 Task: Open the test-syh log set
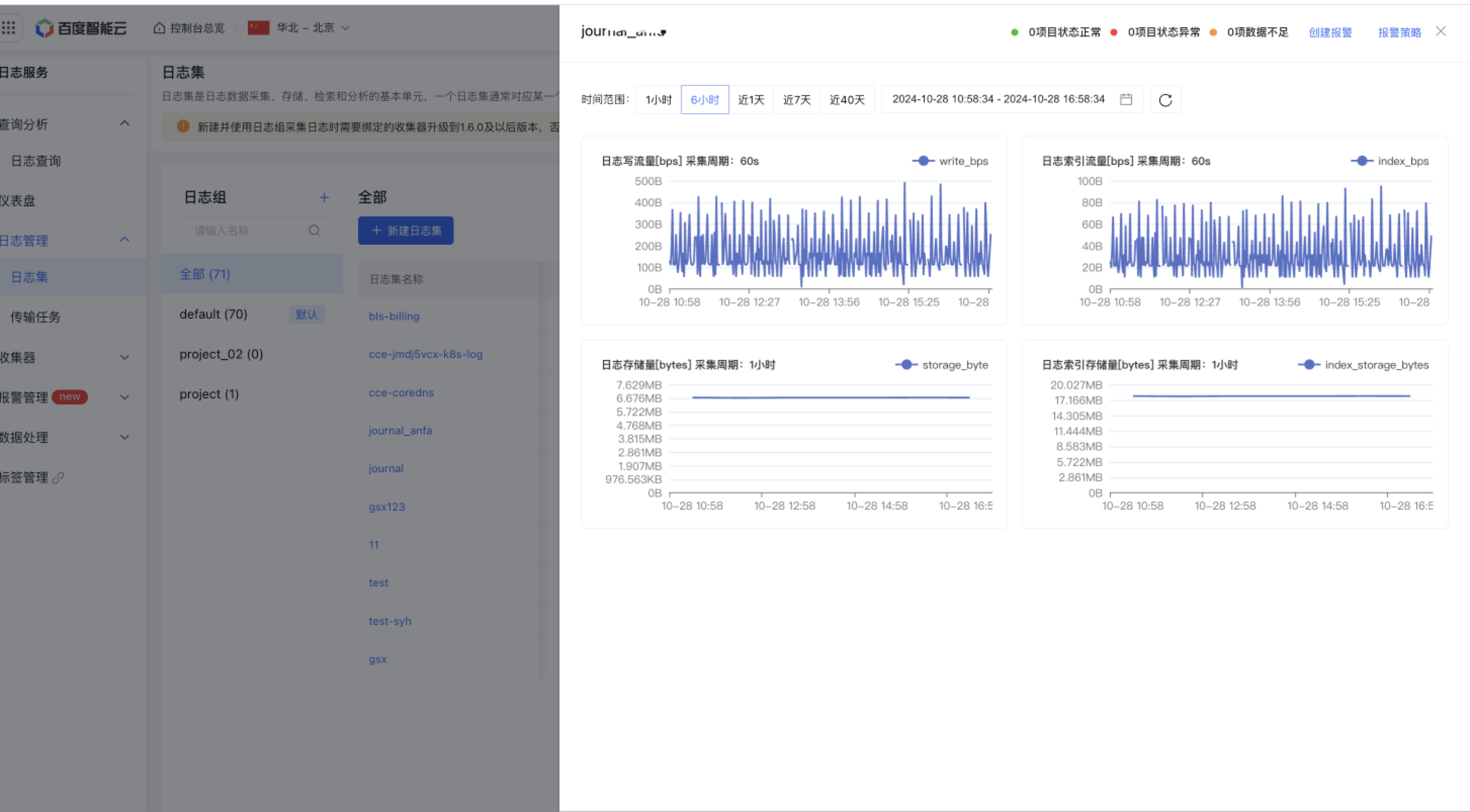390,621
